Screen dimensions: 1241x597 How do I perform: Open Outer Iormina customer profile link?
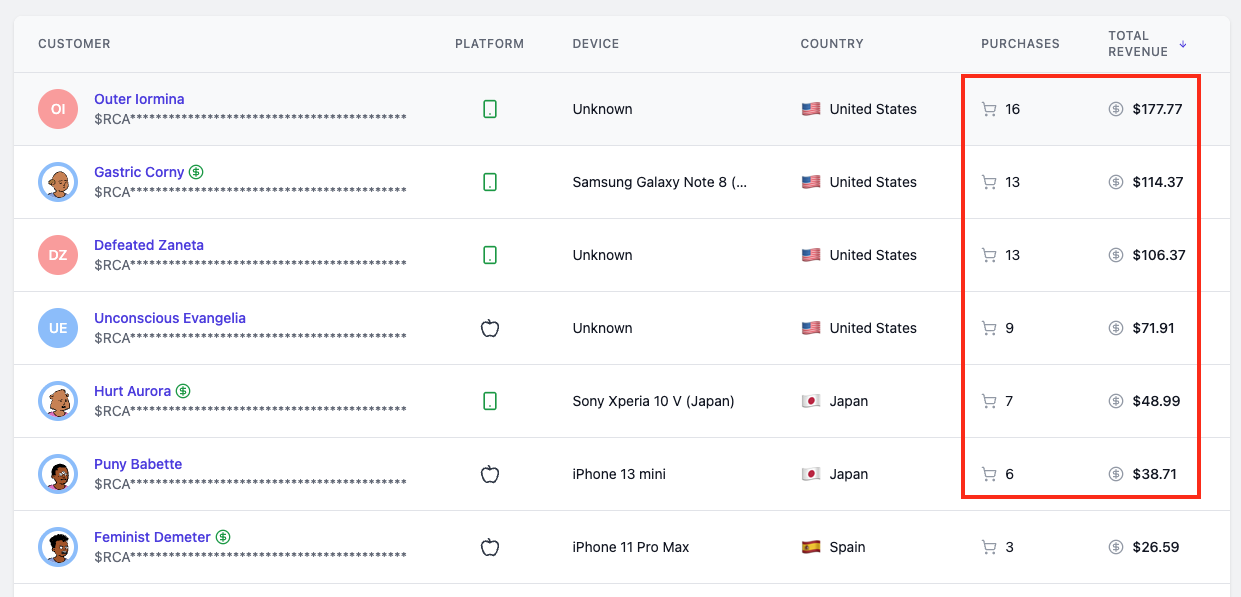click(139, 99)
